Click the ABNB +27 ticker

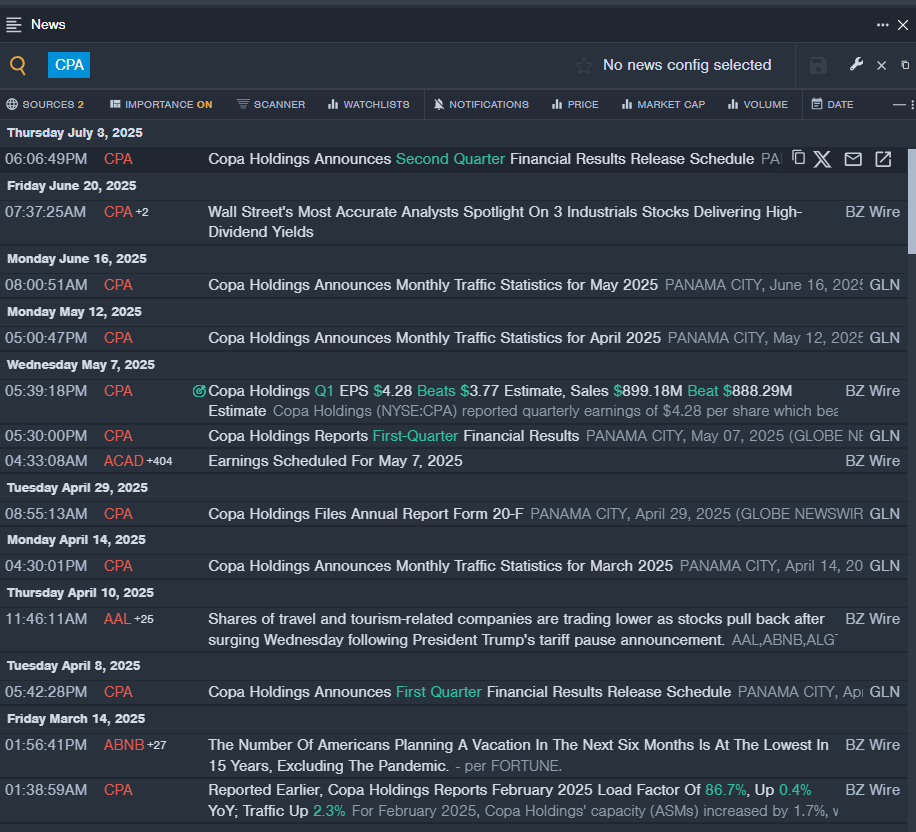[135, 745]
